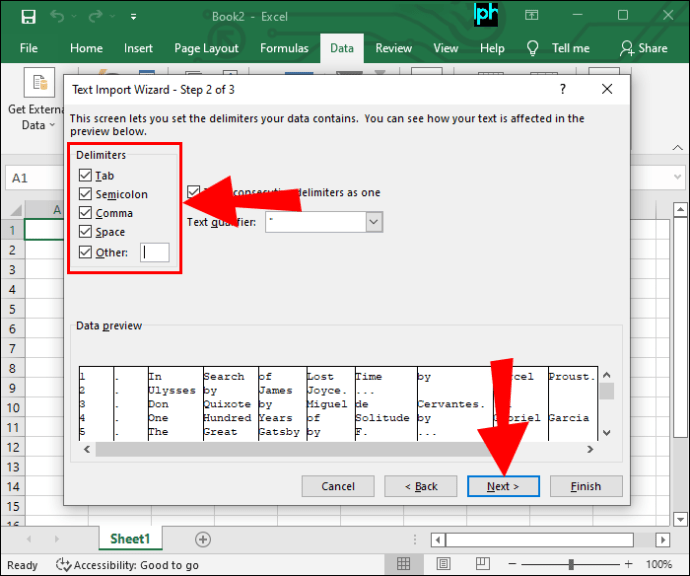Click the data preview horizontal scrollbar track
Screen dimensions: 690x576
pos(338,449)
